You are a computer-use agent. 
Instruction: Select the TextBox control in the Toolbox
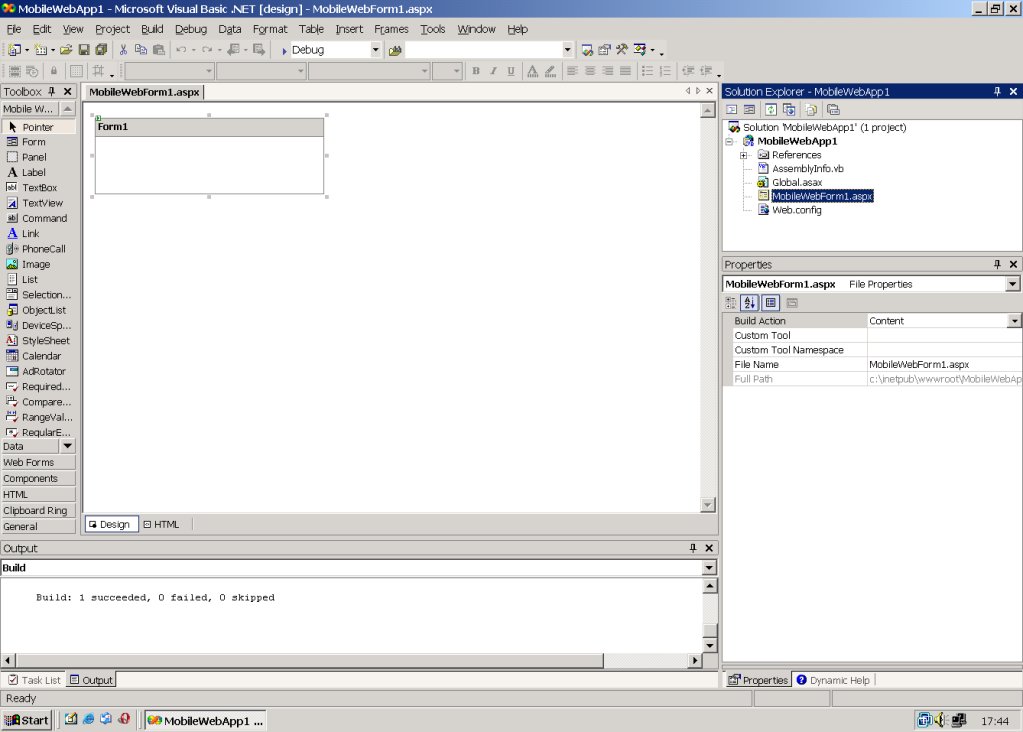(38, 188)
